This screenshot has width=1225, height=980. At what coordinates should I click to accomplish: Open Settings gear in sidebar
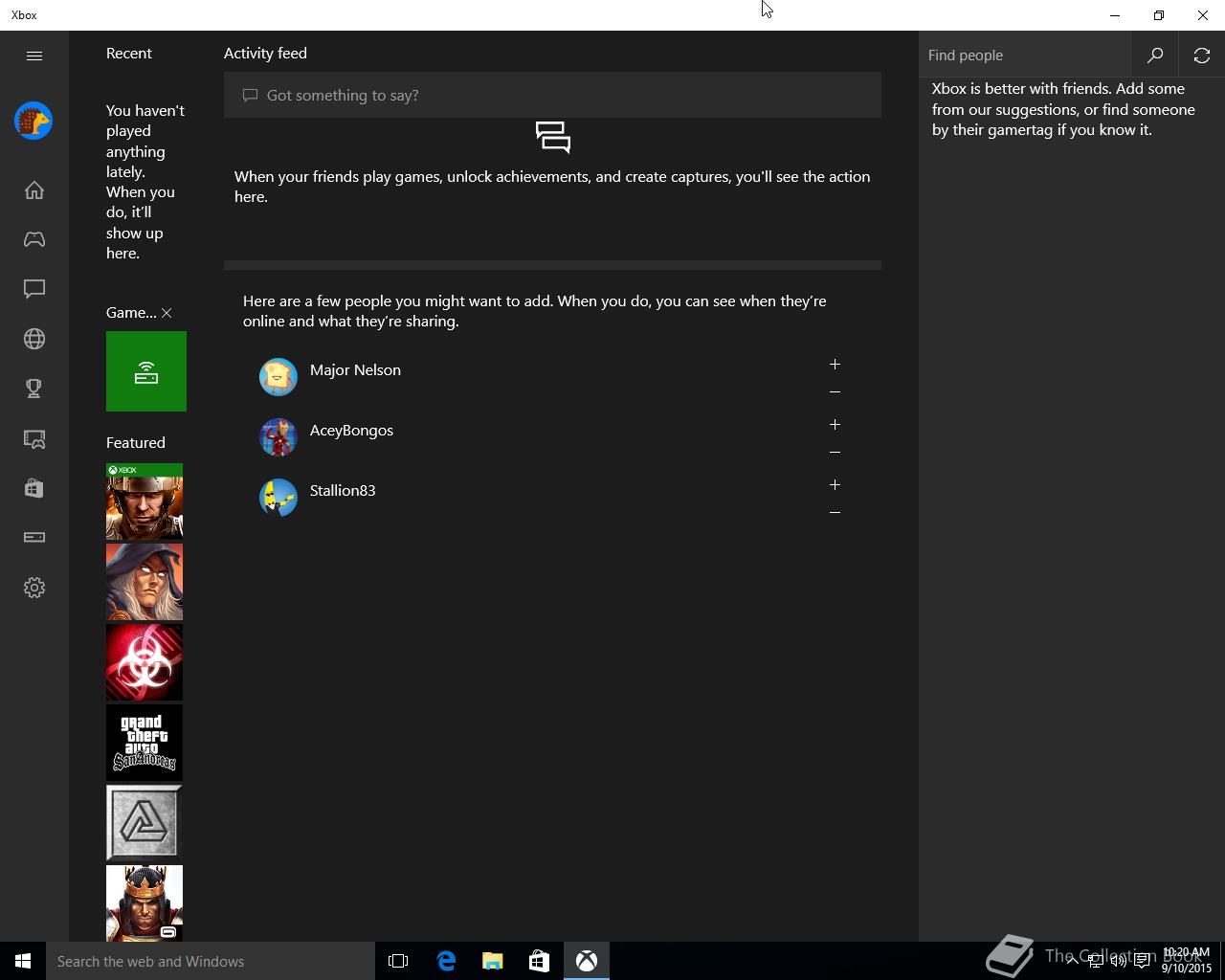tap(34, 588)
